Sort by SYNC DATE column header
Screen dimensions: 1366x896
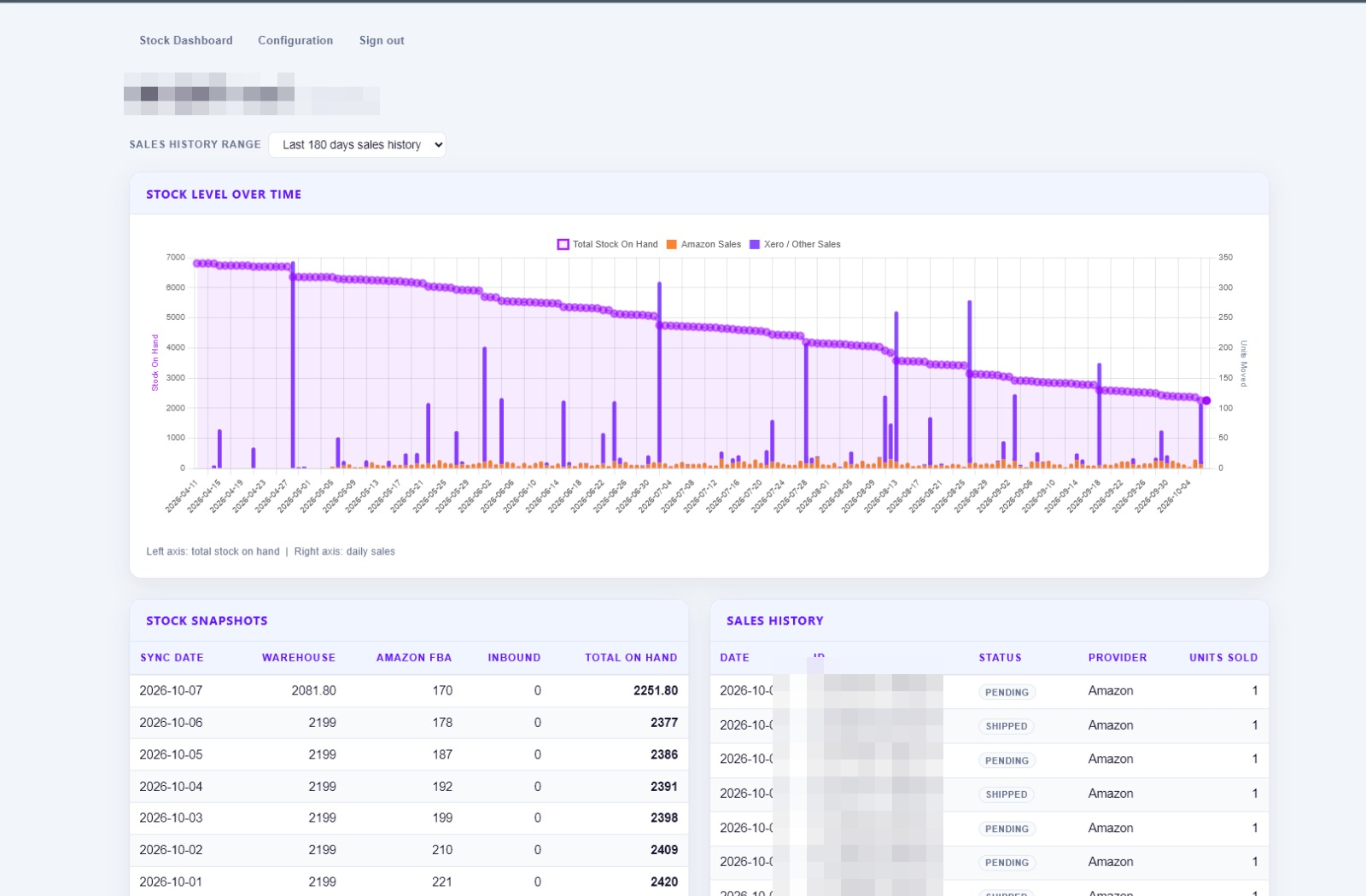[172, 658]
